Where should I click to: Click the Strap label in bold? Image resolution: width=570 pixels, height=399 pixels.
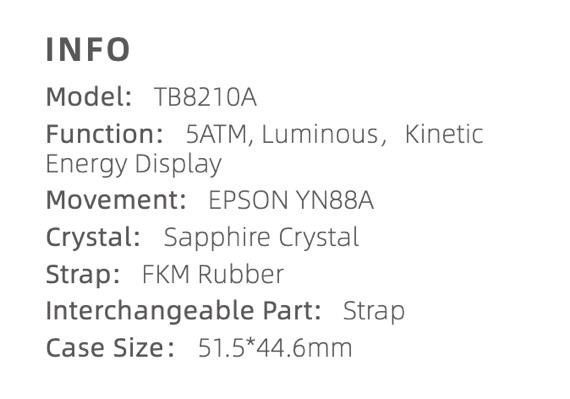tap(83, 275)
